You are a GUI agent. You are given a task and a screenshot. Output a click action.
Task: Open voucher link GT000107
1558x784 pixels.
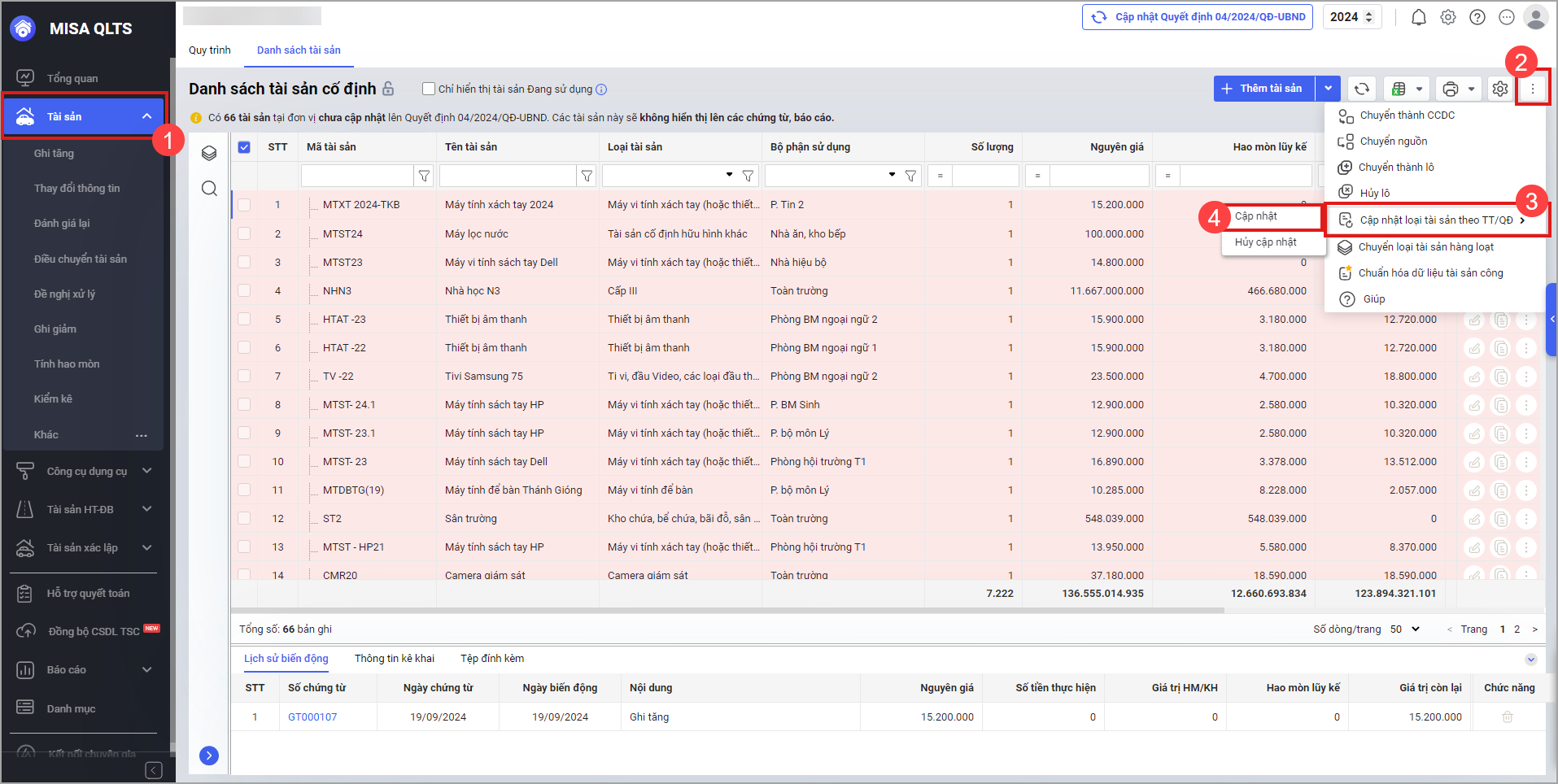[x=312, y=717]
